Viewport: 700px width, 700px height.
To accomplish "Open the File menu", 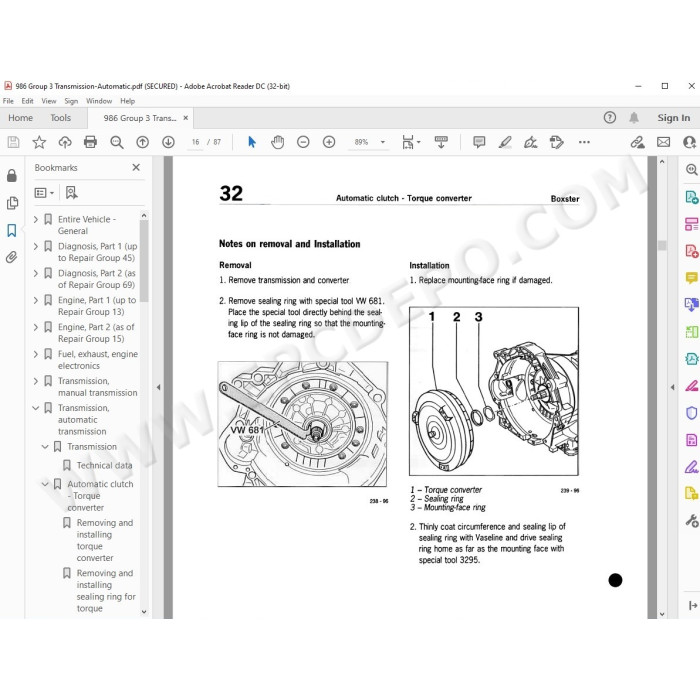I will [x=8, y=101].
